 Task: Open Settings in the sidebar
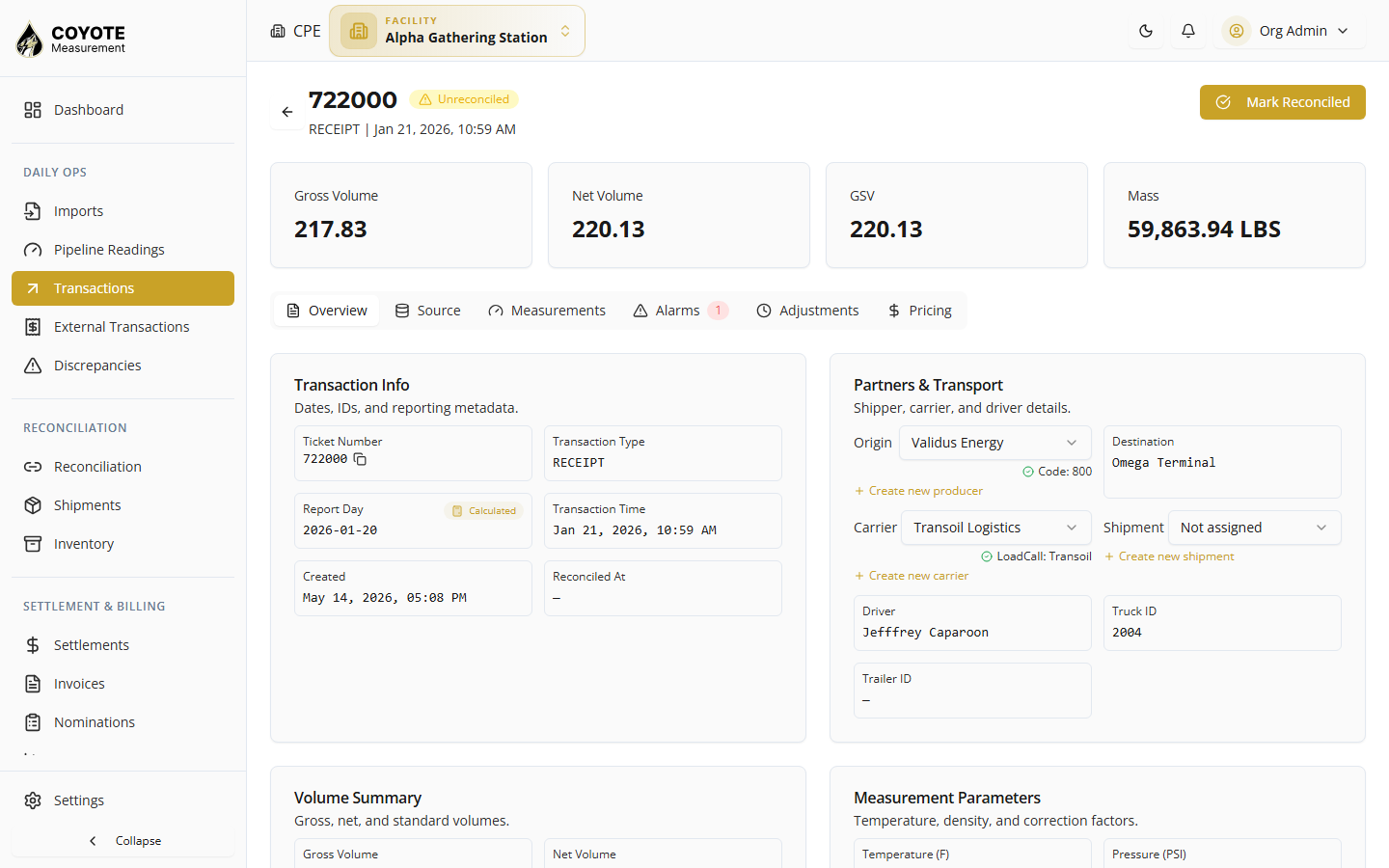click(123, 800)
